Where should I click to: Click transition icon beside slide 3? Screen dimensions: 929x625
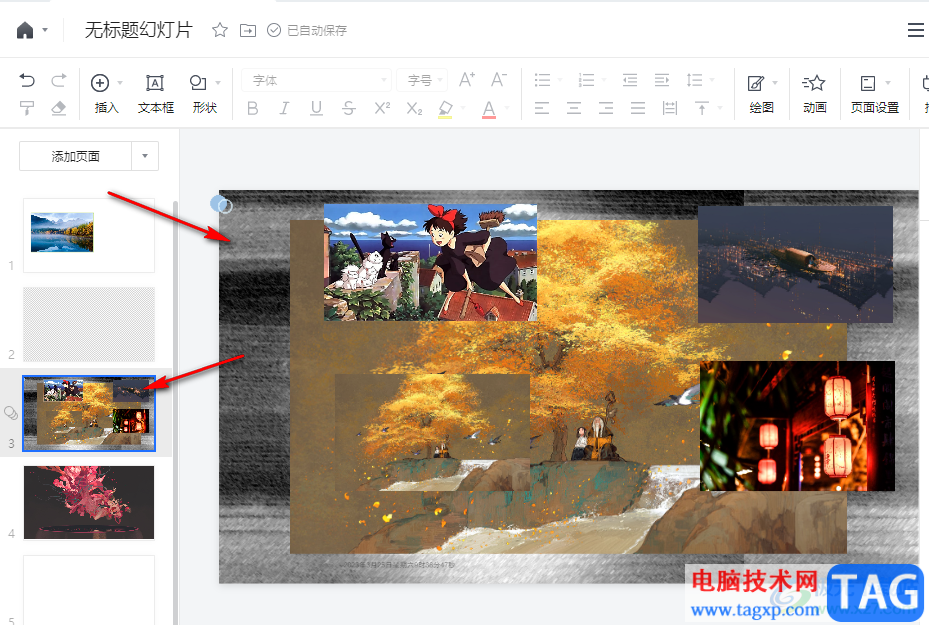click(11, 412)
